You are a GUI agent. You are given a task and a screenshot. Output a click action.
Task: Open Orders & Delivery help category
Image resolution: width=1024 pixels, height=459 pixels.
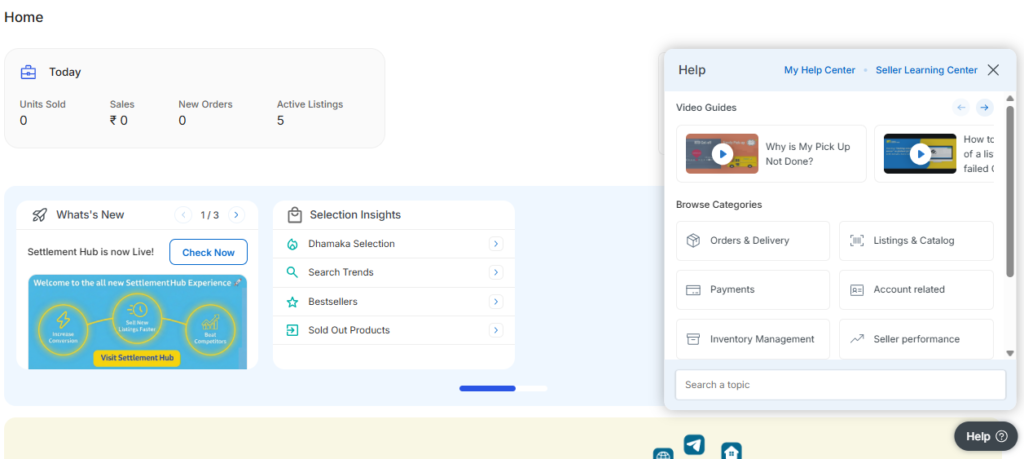pos(752,241)
